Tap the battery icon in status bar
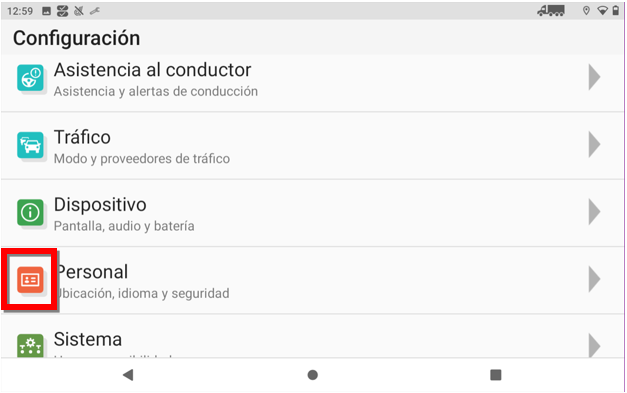The width and height of the screenshot is (627, 393). coord(616,11)
